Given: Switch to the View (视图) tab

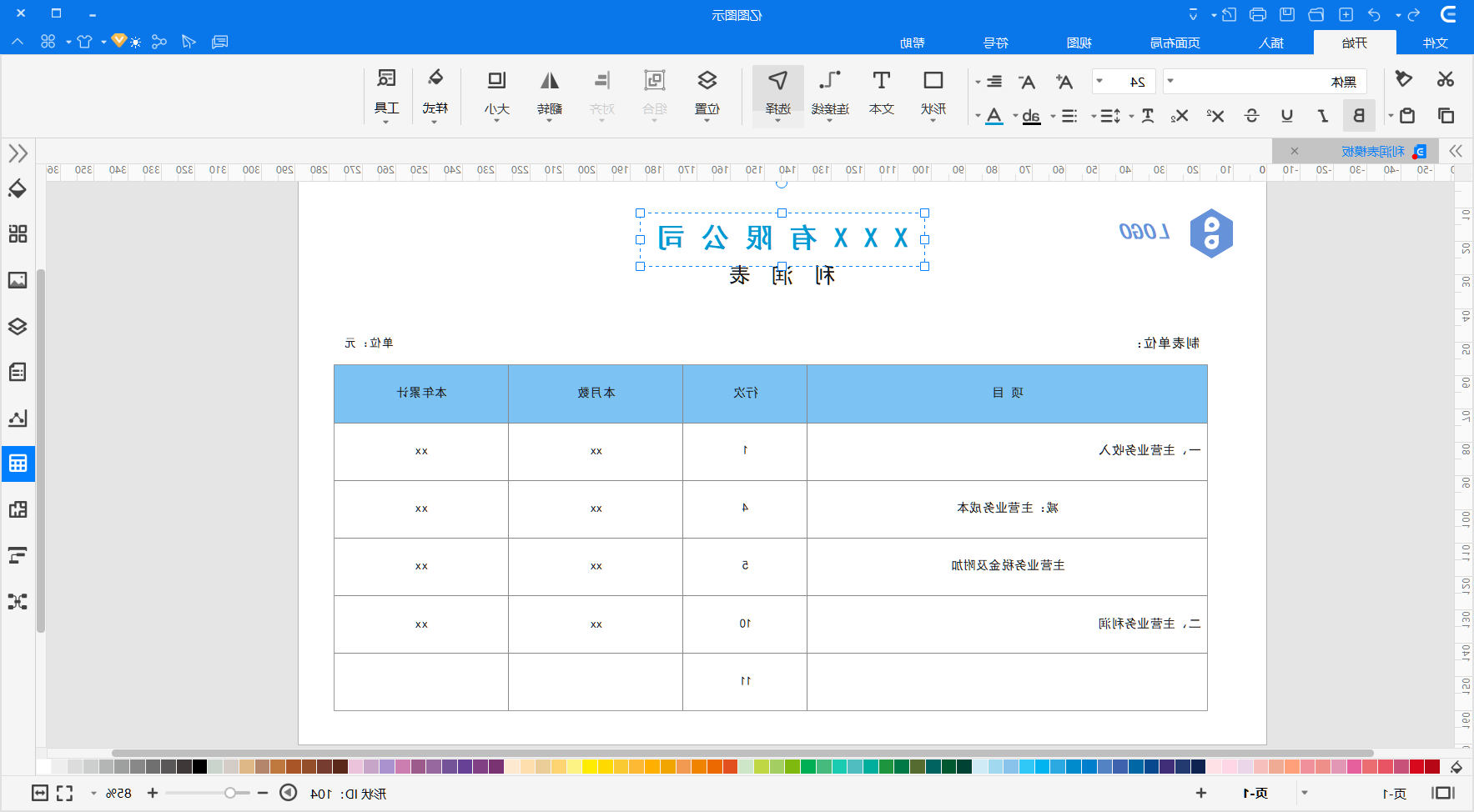Looking at the screenshot, I should point(1079,43).
